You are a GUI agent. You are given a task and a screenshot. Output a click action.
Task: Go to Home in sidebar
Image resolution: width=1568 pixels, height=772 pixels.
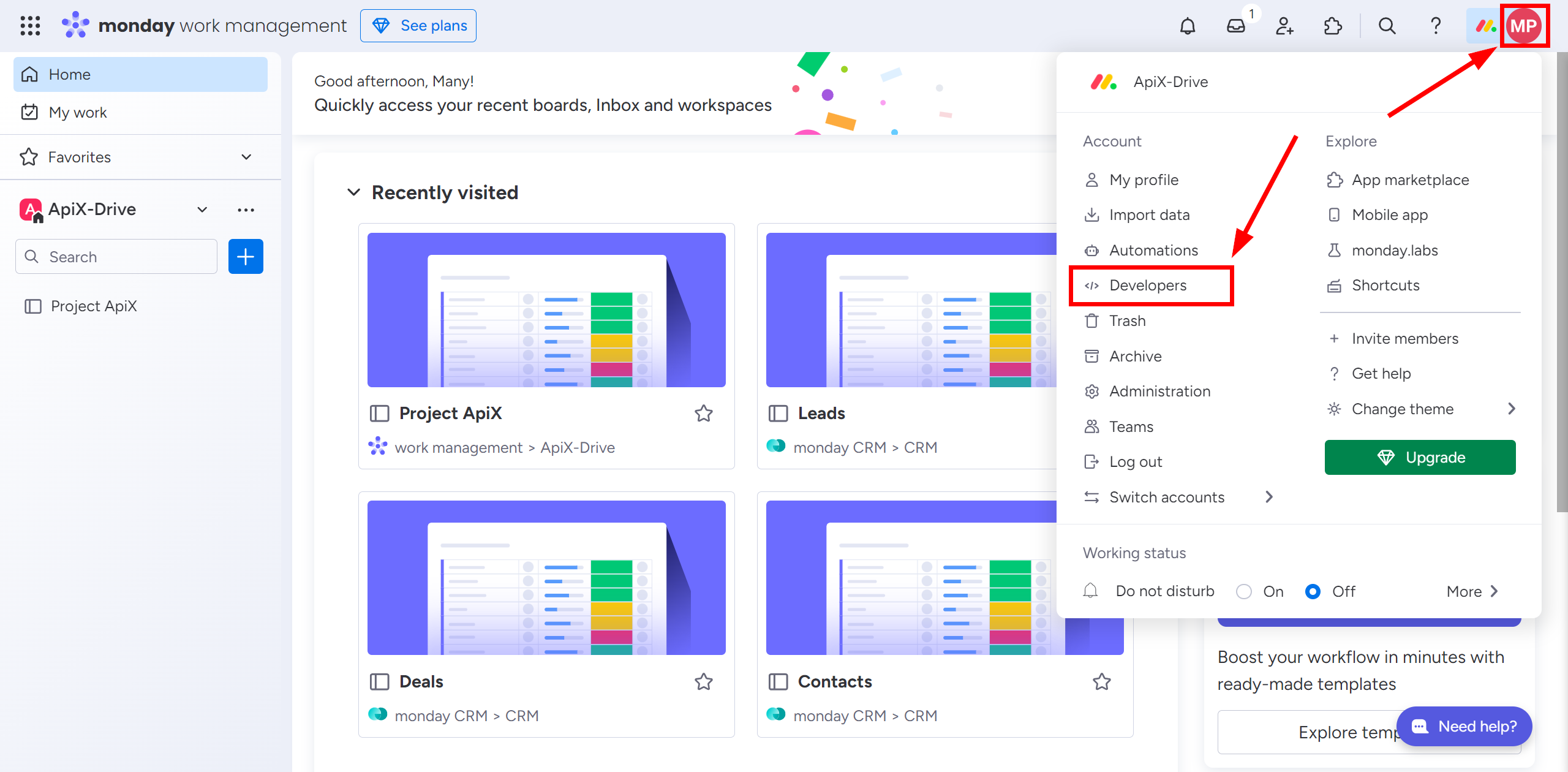pos(140,75)
